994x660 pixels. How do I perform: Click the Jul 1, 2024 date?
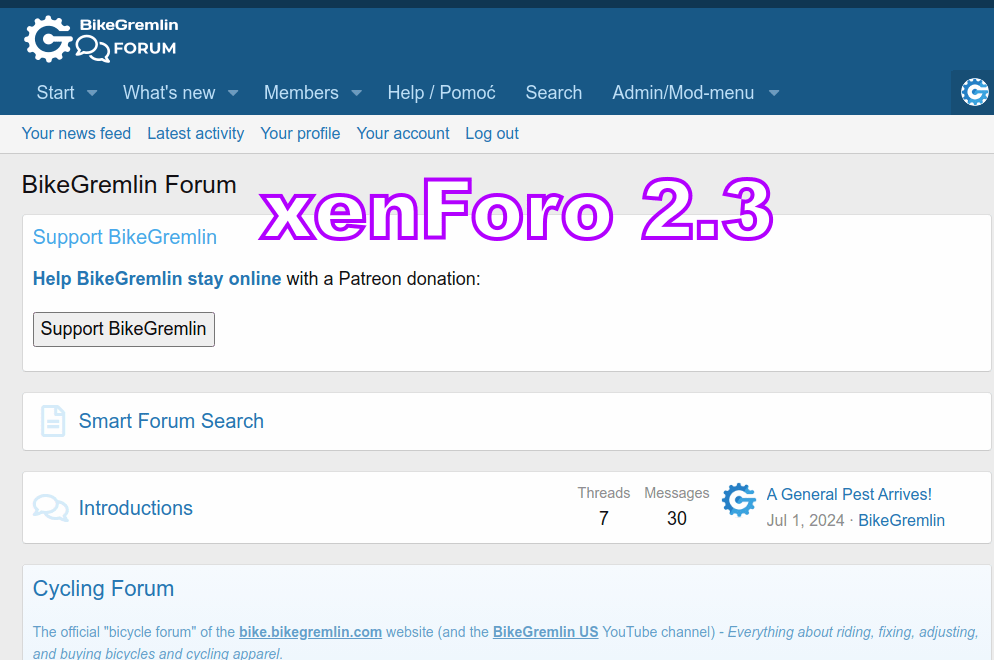click(x=805, y=521)
